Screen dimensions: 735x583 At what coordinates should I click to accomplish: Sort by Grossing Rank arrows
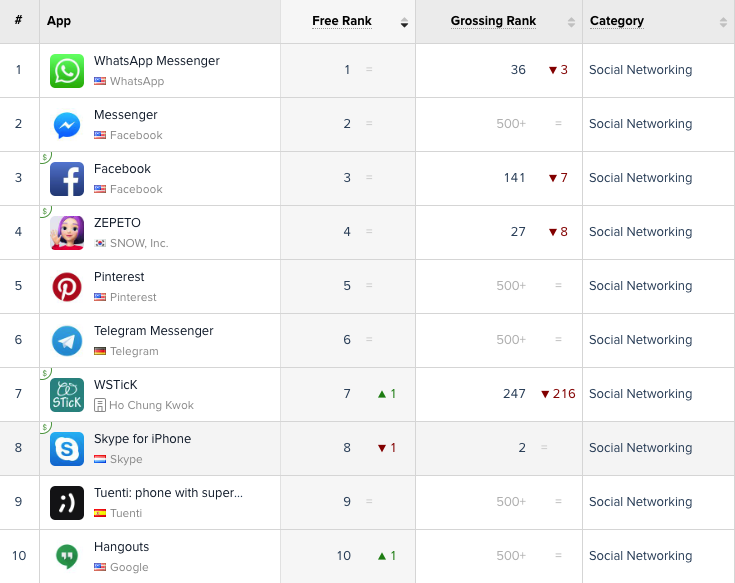[571, 22]
